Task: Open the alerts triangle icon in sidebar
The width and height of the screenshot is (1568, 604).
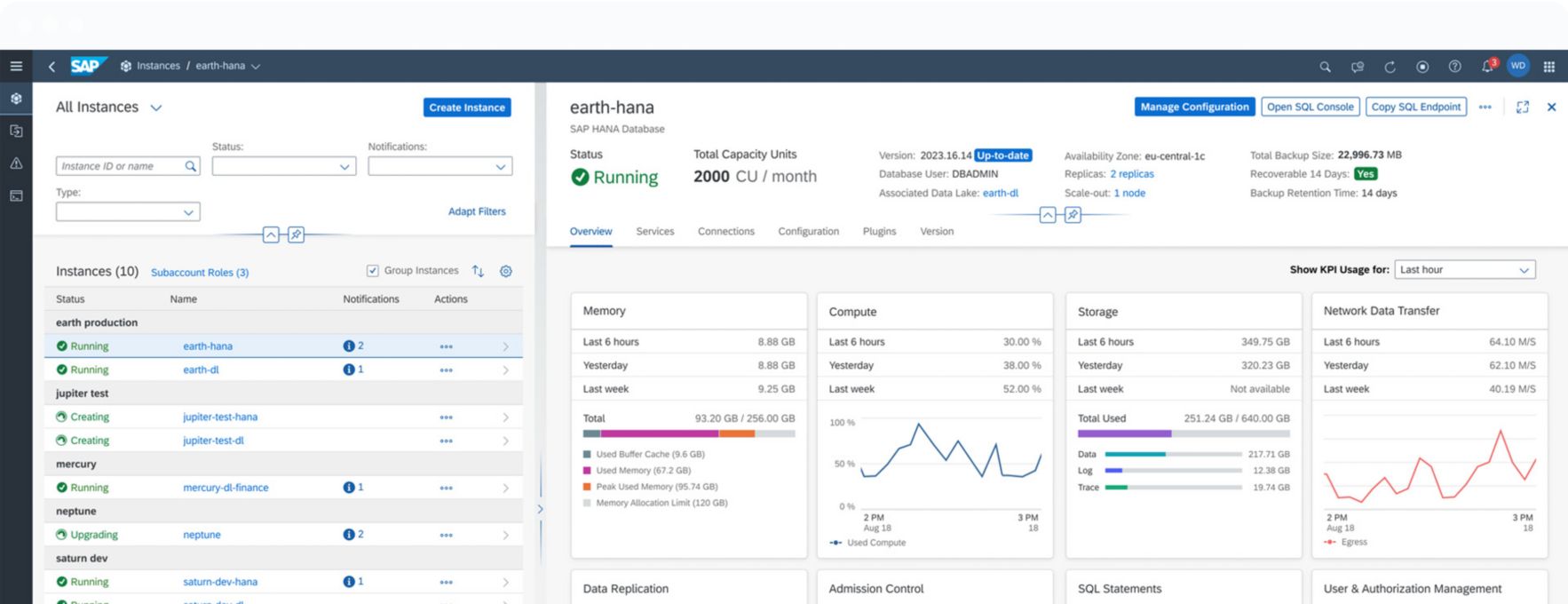Action: pos(16,163)
